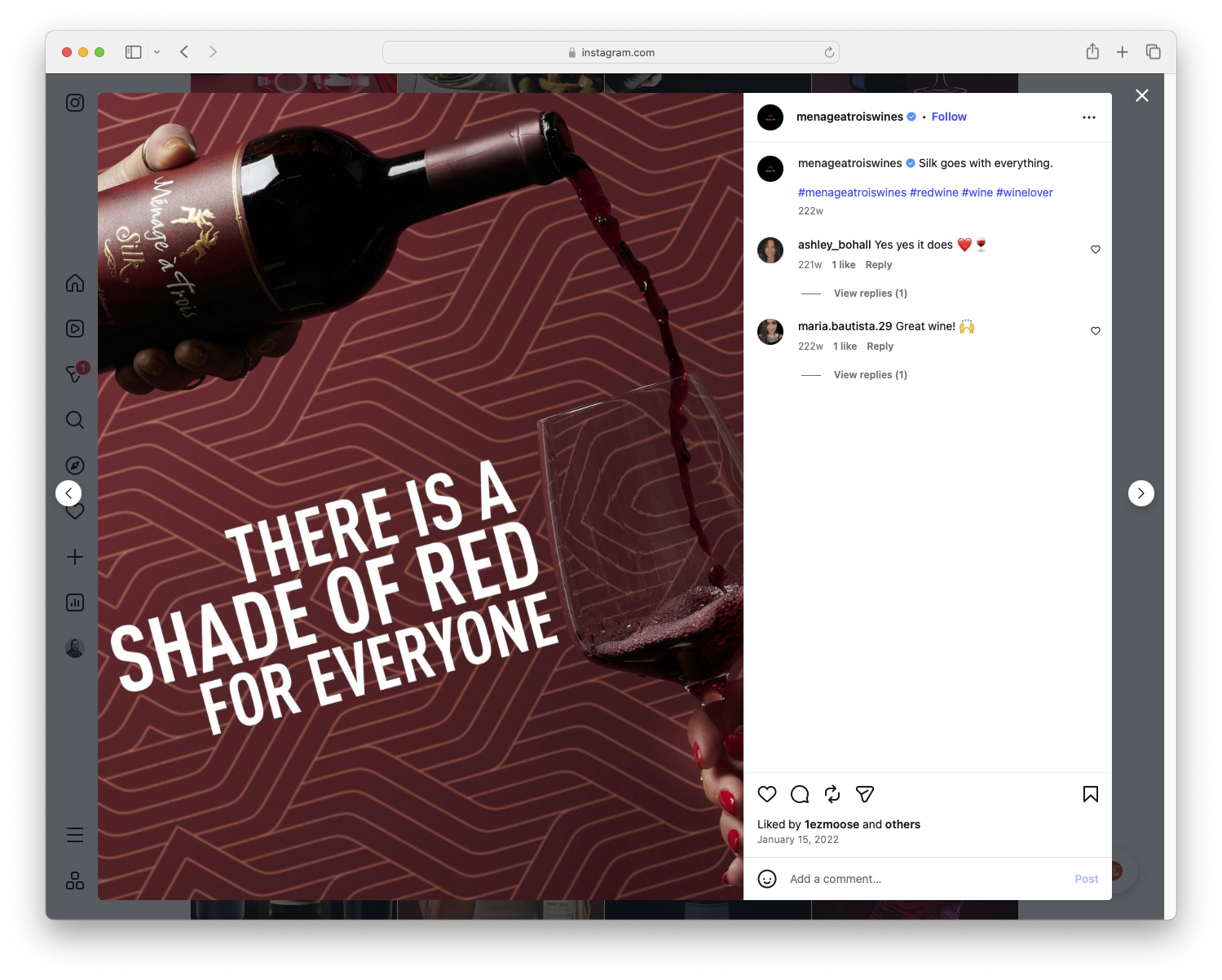Open the comment bubble icon on the post
This screenshot has height=980, width=1222.
(x=800, y=794)
